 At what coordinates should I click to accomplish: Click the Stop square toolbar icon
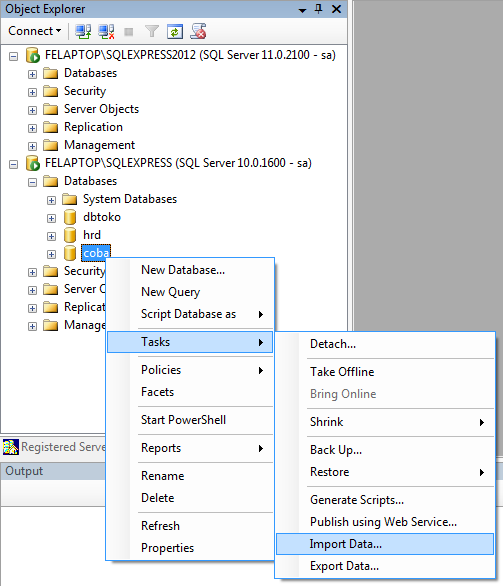[x=129, y=32]
